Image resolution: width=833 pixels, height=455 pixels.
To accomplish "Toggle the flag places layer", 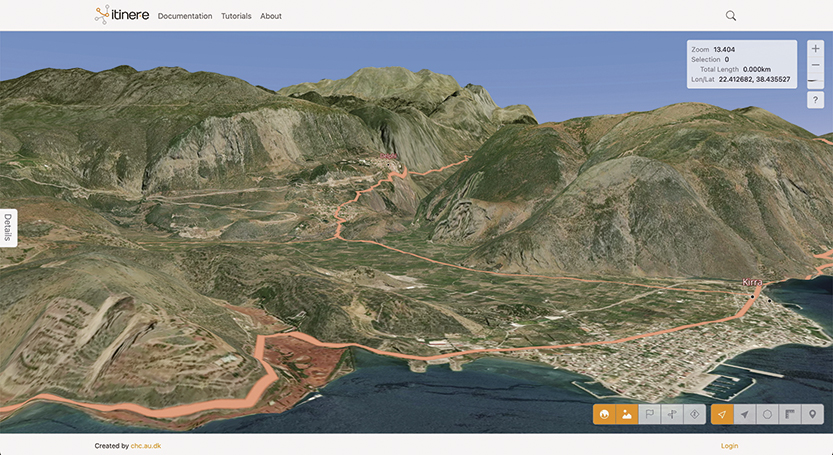I will [649, 414].
